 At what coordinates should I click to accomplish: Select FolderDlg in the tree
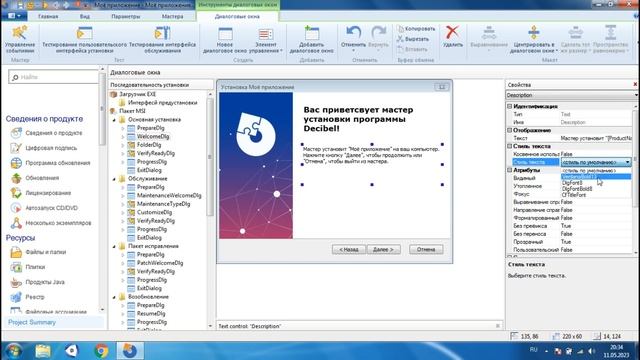coord(149,145)
